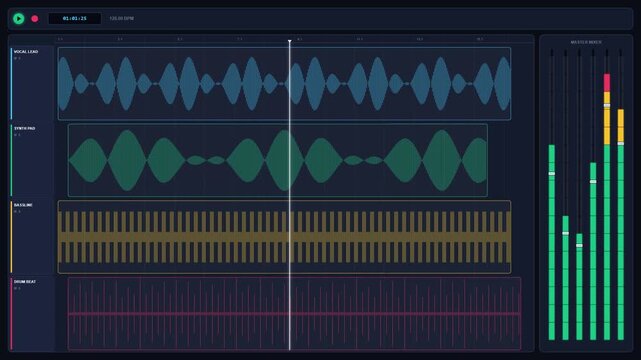Select the Bassline track header
The height and width of the screenshot is (360, 641).
pos(32,237)
